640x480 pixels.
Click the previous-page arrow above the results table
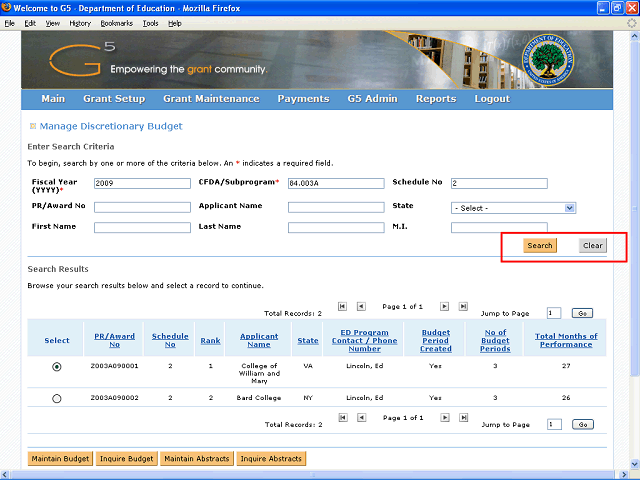click(x=361, y=306)
